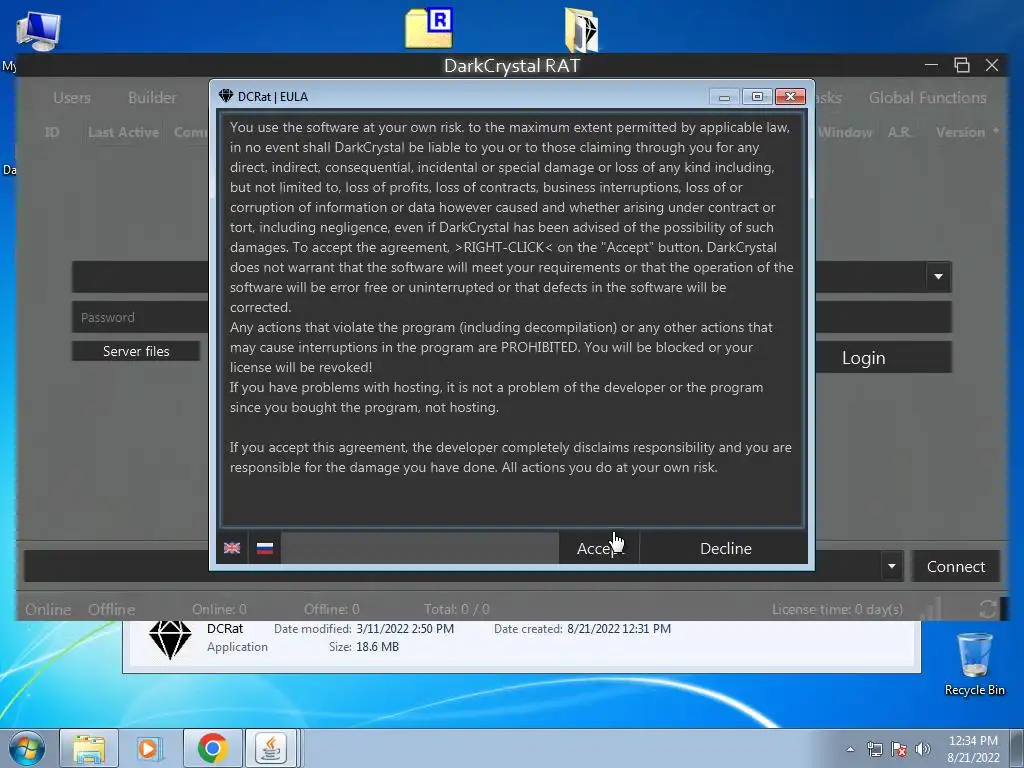Open the Windows Start menu
The image size is (1024, 768).
[27, 748]
